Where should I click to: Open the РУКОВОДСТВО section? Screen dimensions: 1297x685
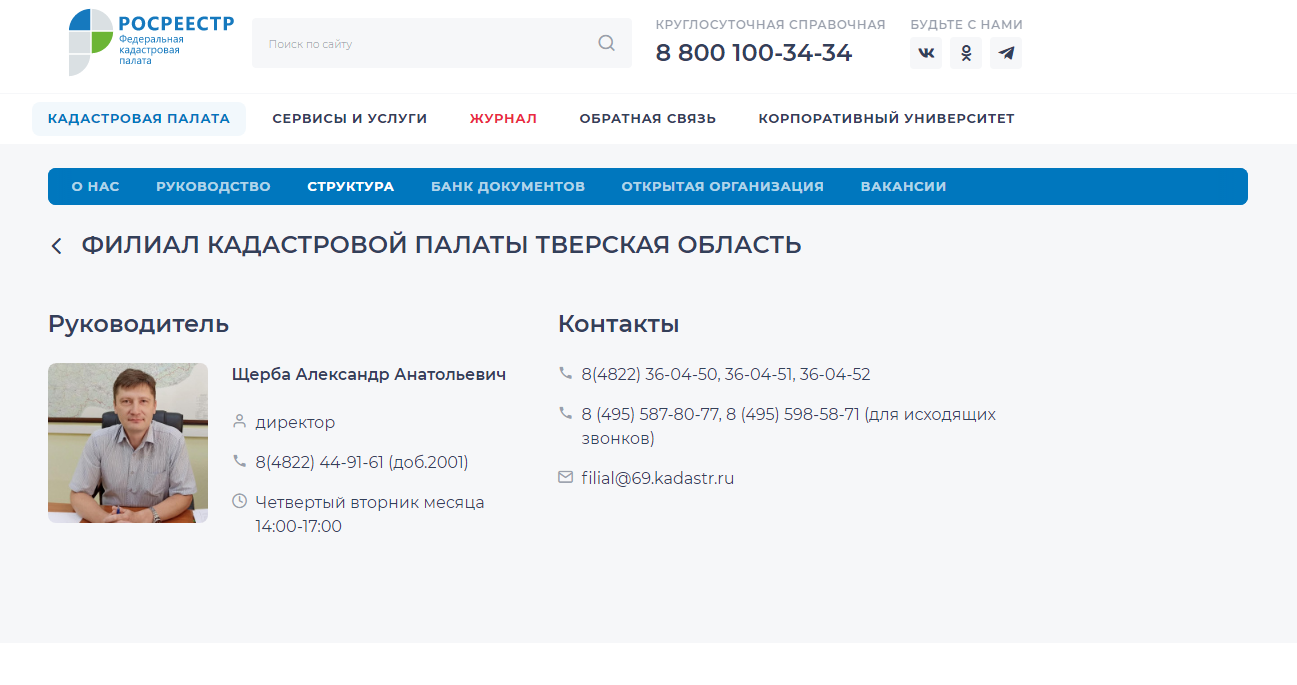click(x=213, y=186)
